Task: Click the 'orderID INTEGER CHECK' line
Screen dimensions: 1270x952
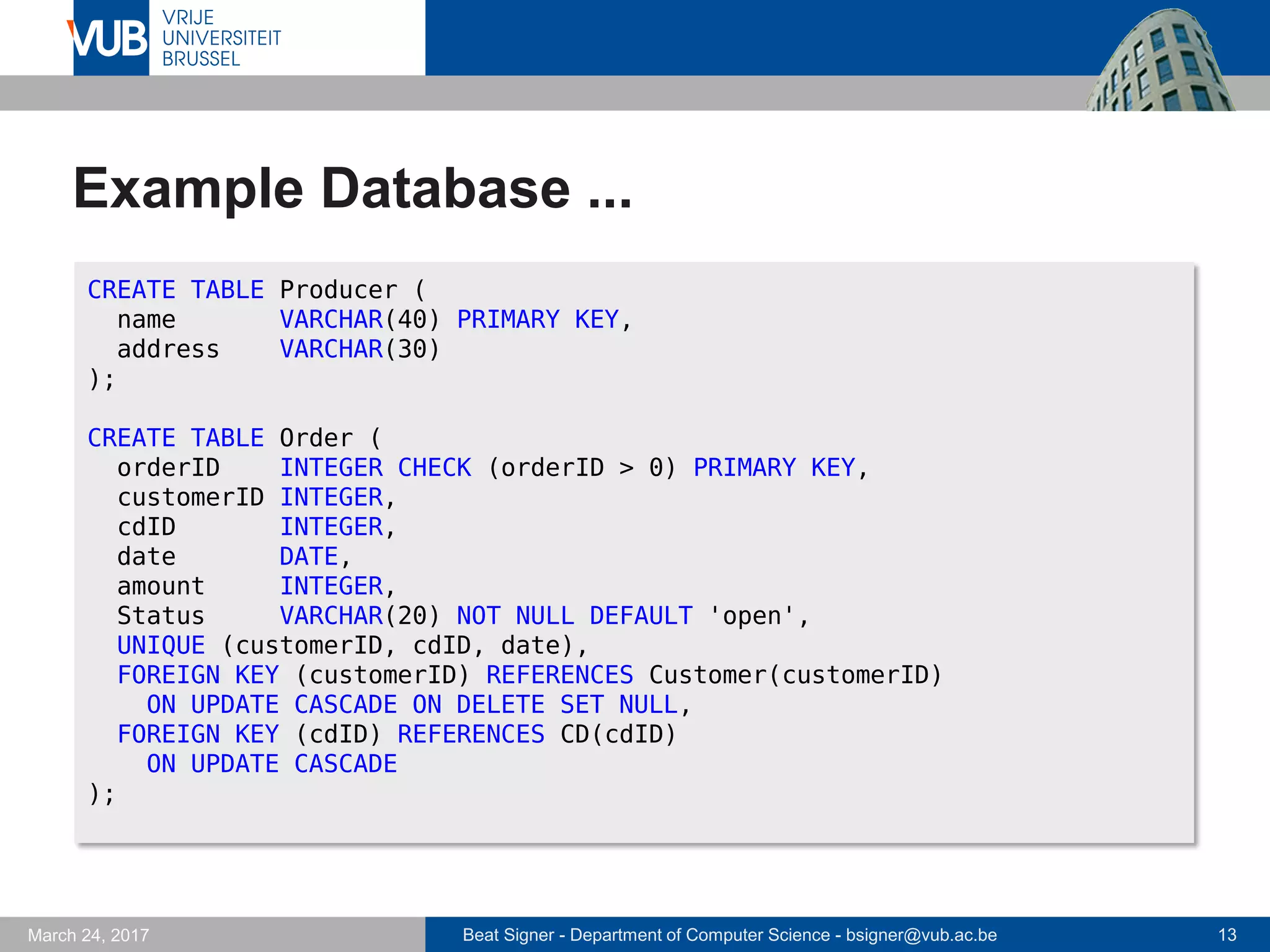Action: point(492,468)
